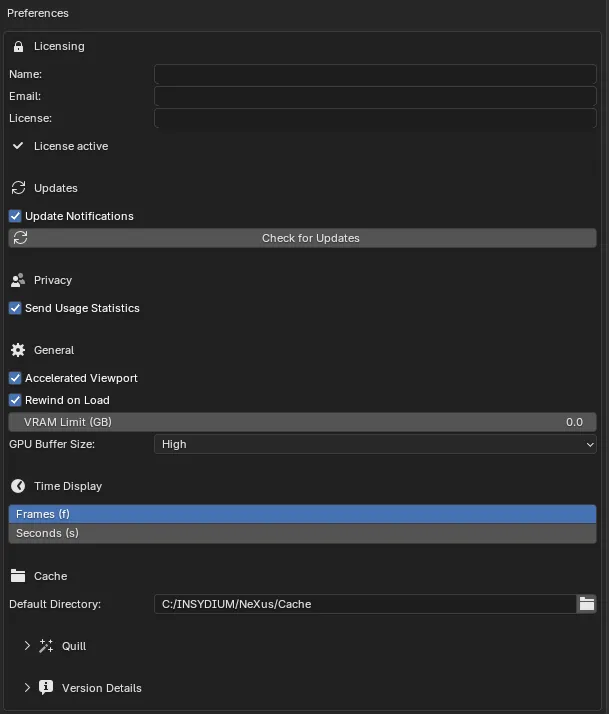The width and height of the screenshot is (609, 714).
Task: Click the Email input field
Action: coord(375,96)
